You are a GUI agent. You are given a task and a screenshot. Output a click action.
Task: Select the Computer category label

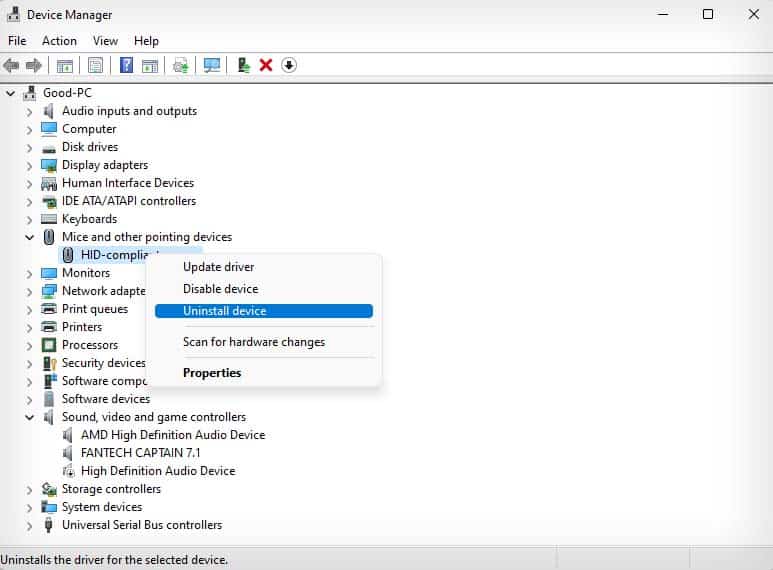[x=89, y=129]
